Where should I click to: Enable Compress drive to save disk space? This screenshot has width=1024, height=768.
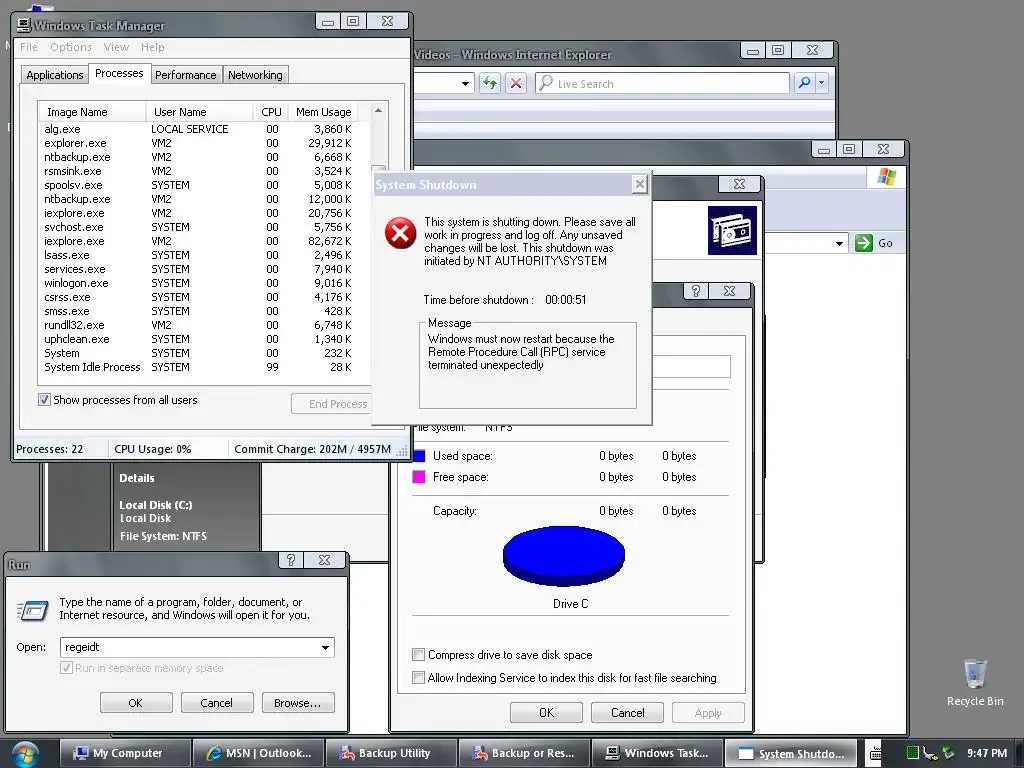[x=419, y=654]
